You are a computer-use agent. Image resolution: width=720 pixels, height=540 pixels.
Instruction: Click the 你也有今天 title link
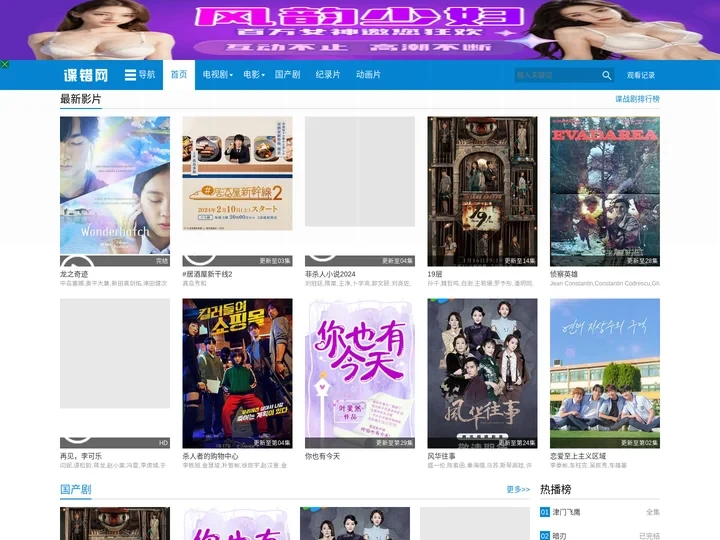tap(322, 456)
